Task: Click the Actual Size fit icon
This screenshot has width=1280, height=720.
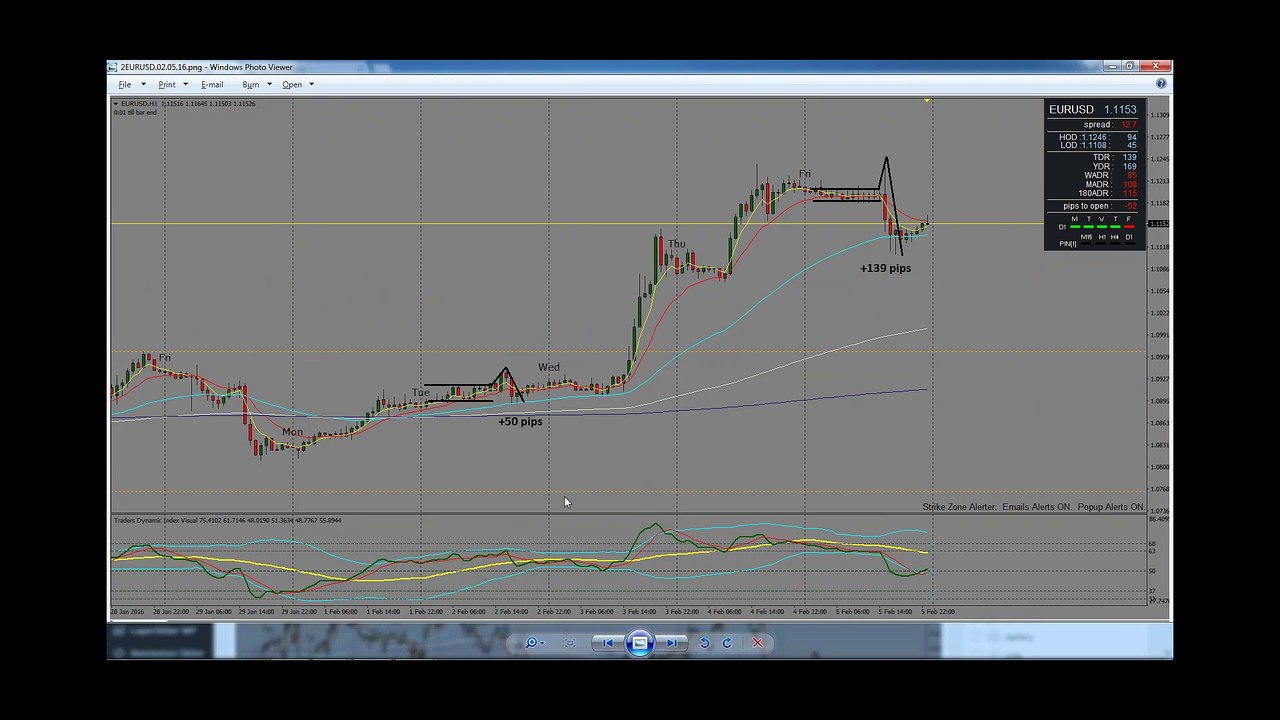Action: [x=570, y=643]
